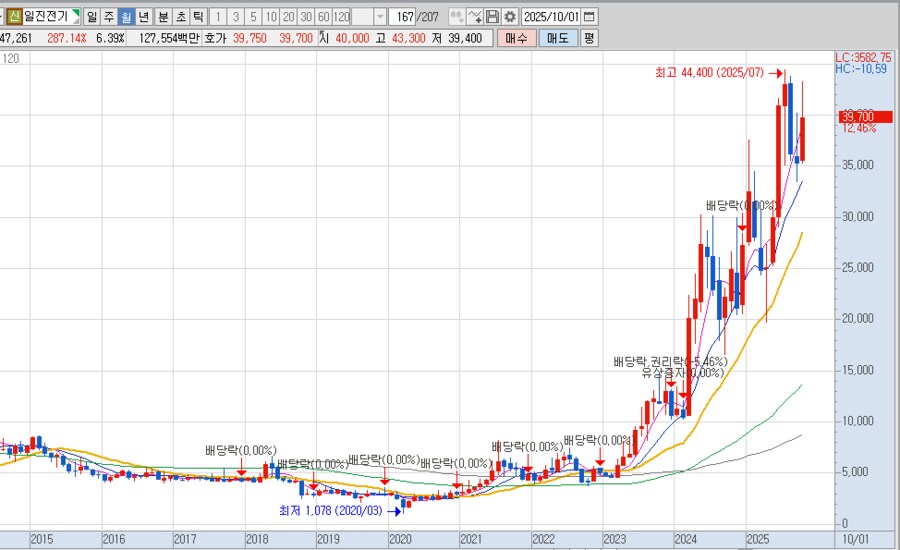Click the green 신 badge icon
The image size is (900, 550).
[x=14, y=17]
